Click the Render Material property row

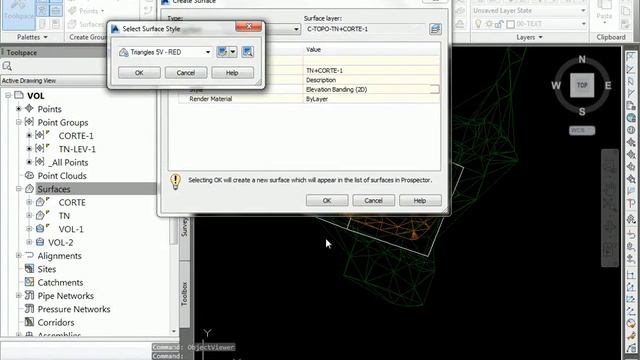pos(309,99)
